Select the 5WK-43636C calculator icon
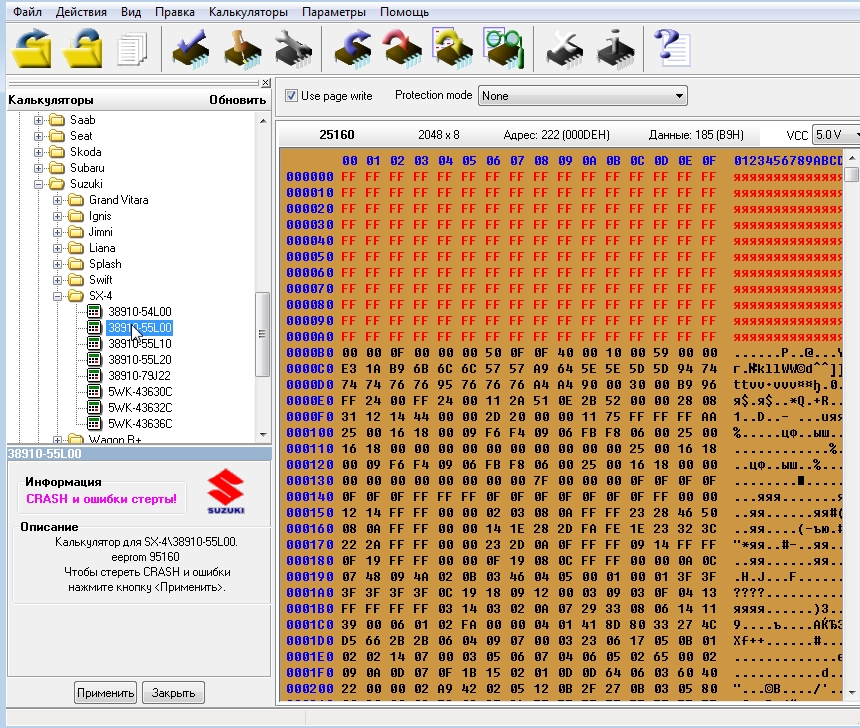The width and height of the screenshot is (860, 728). click(x=94, y=424)
